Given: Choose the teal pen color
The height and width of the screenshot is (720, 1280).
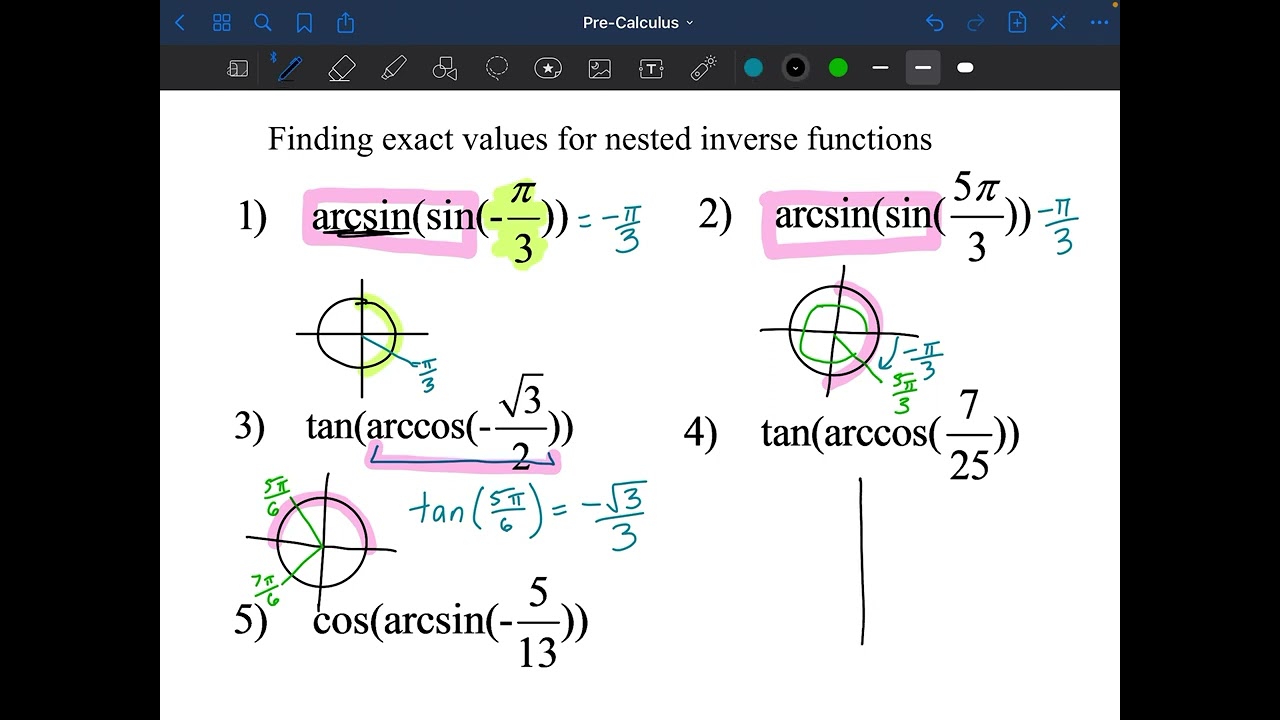Looking at the screenshot, I should coord(753,68).
